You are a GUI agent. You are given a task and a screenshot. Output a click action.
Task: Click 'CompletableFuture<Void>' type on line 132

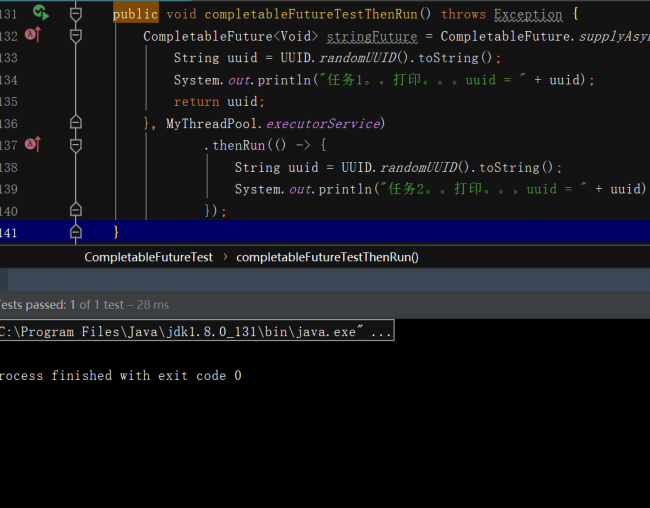(x=230, y=36)
